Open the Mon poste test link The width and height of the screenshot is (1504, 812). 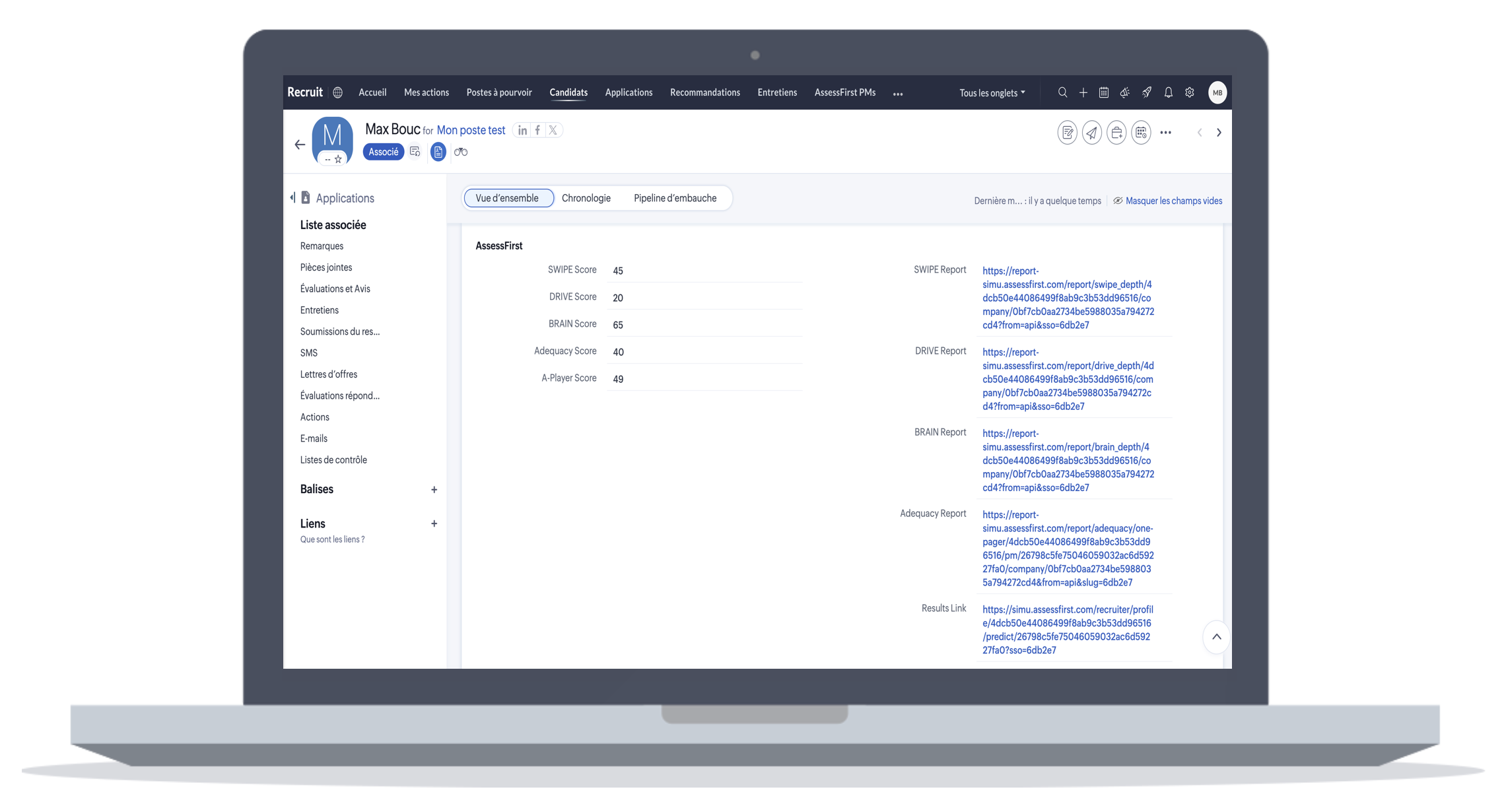point(471,130)
